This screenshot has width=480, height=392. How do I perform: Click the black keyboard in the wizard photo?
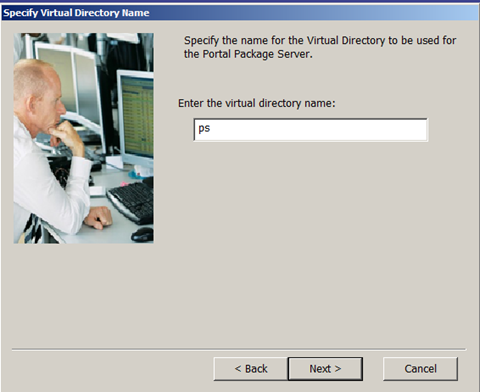(131, 203)
